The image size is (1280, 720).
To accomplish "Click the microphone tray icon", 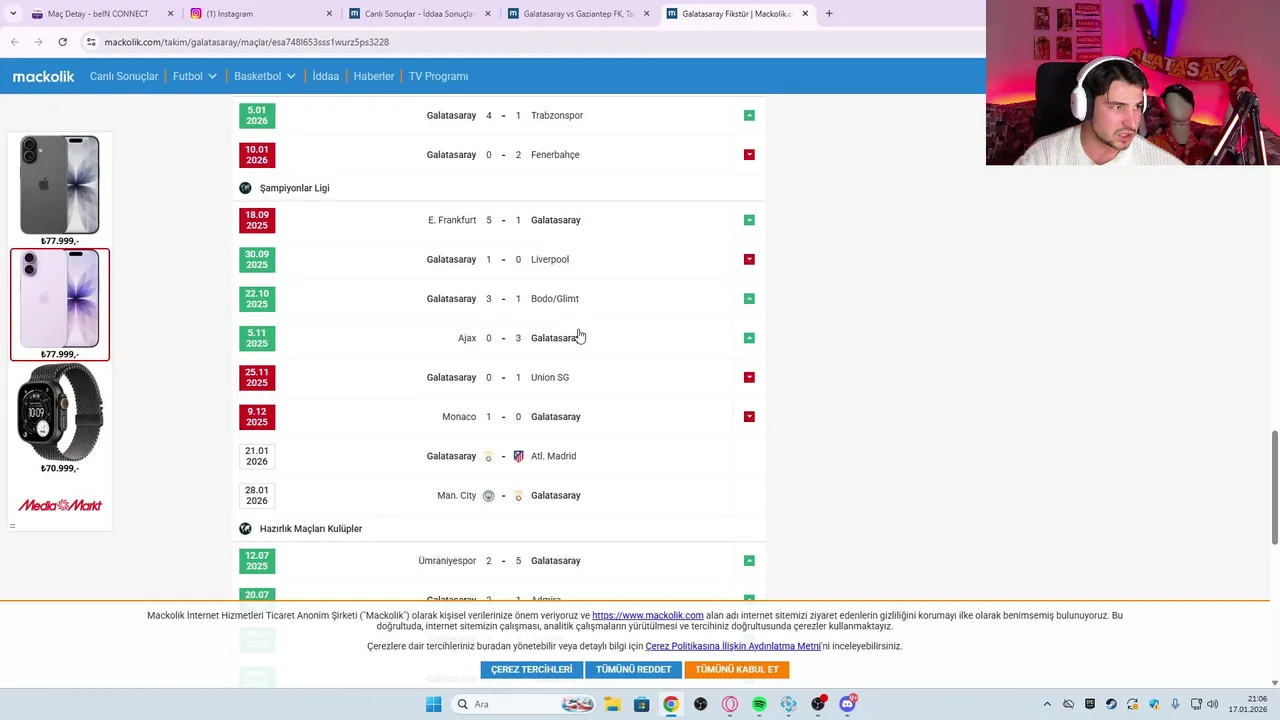I will 1175,704.
